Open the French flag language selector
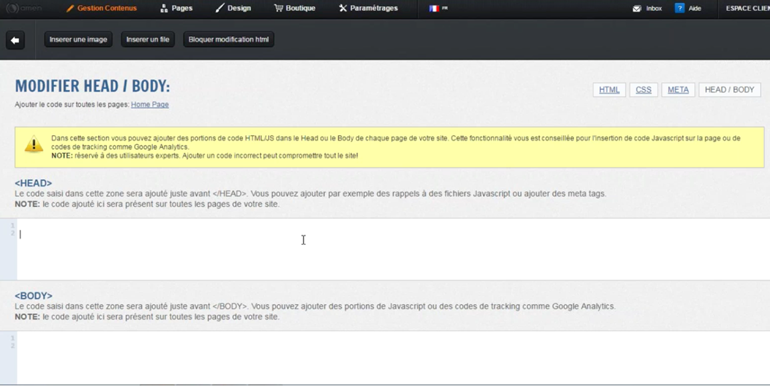 [x=438, y=8]
